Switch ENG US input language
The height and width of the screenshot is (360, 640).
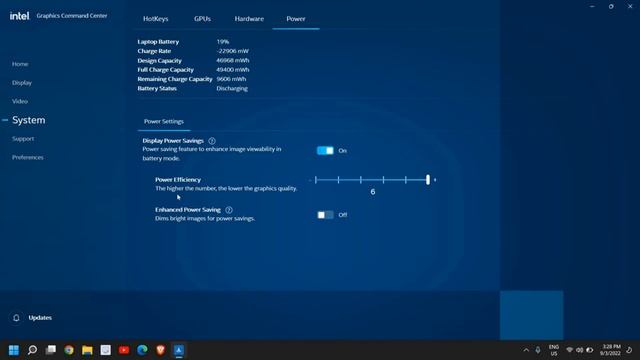554,350
